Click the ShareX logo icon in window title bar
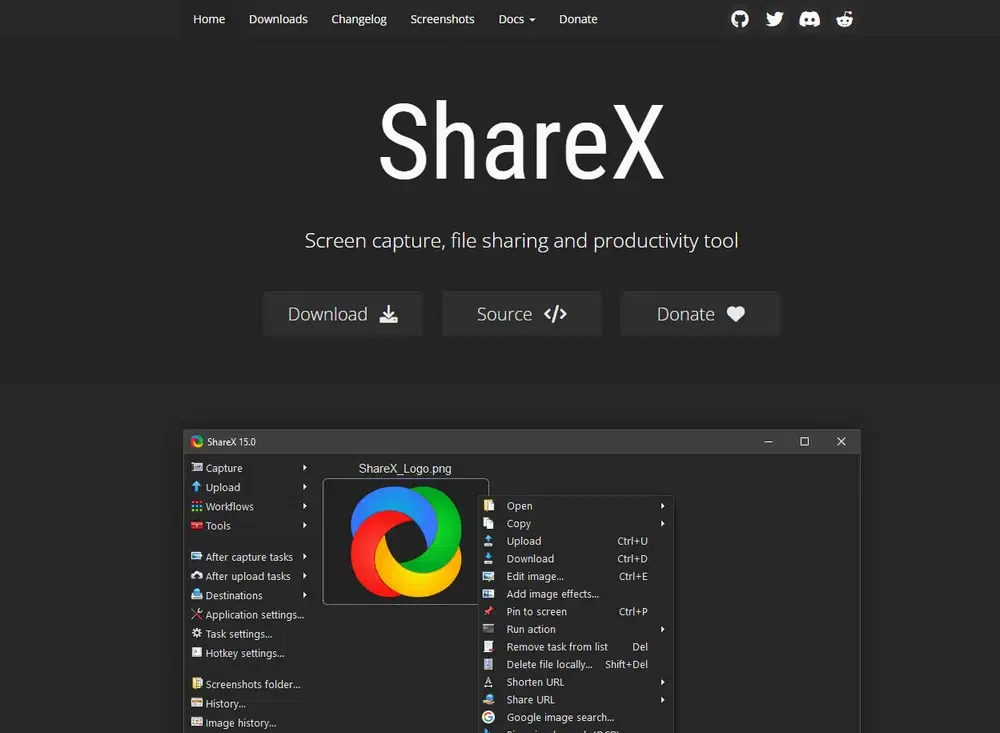 (197, 441)
